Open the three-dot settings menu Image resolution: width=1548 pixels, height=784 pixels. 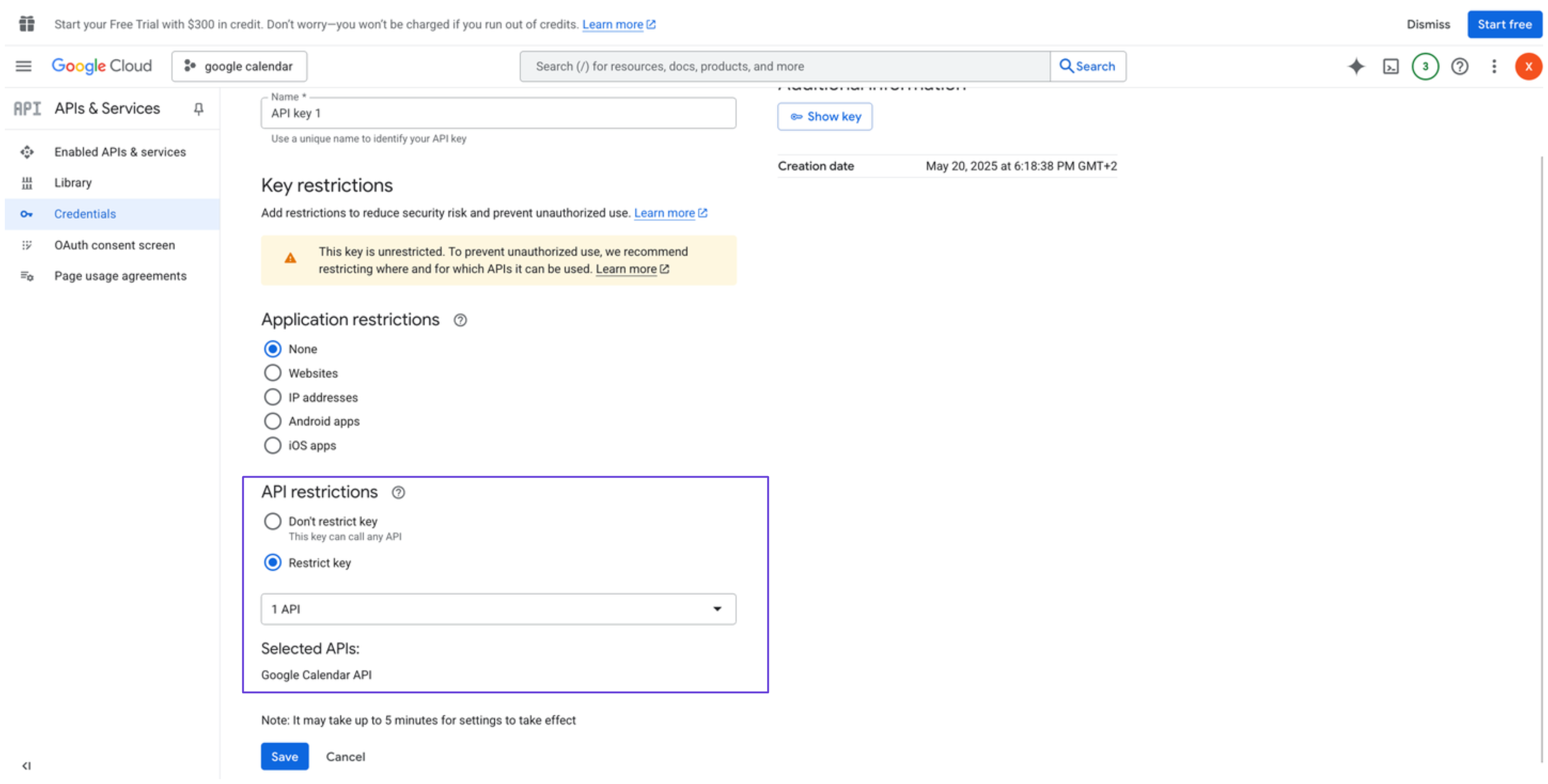[1494, 66]
